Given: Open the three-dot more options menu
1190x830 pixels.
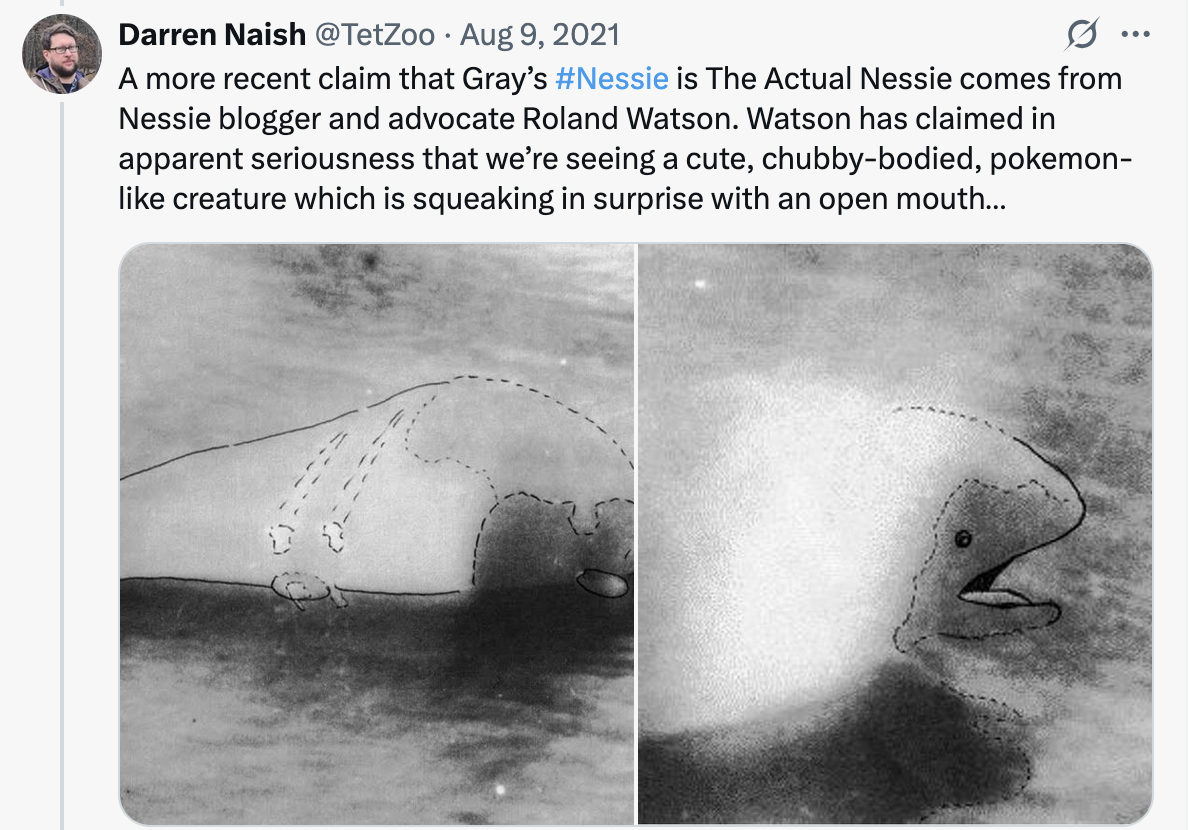Looking at the screenshot, I should click(1135, 36).
